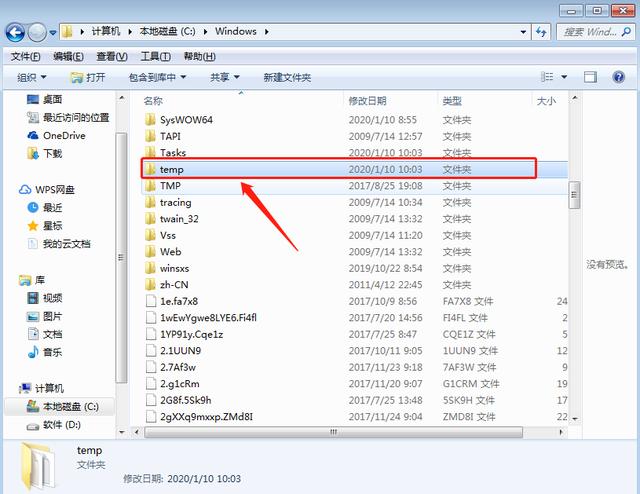Select WPS网盘 in the sidebar
The image size is (640, 494).
[47, 190]
